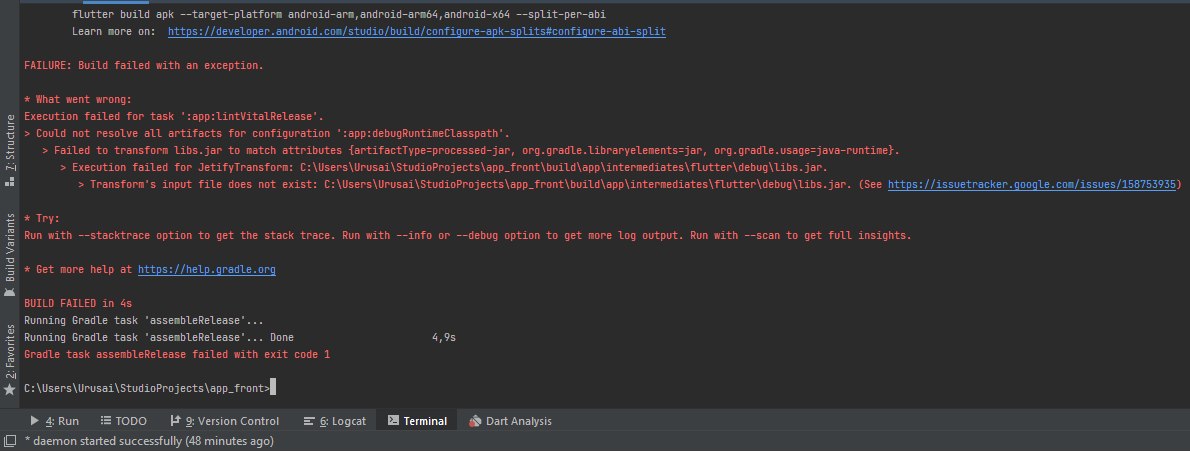Open the Logcat tab

pos(337,421)
